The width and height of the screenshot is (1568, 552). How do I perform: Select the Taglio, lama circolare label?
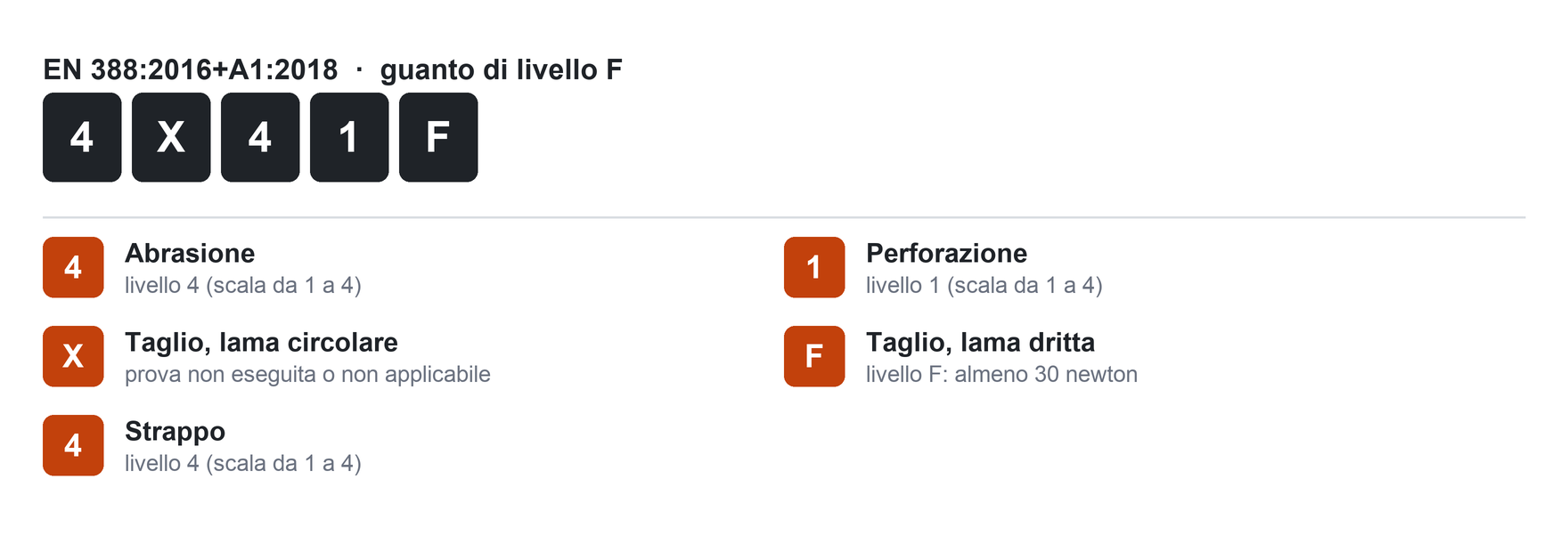(x=261, y=343)
